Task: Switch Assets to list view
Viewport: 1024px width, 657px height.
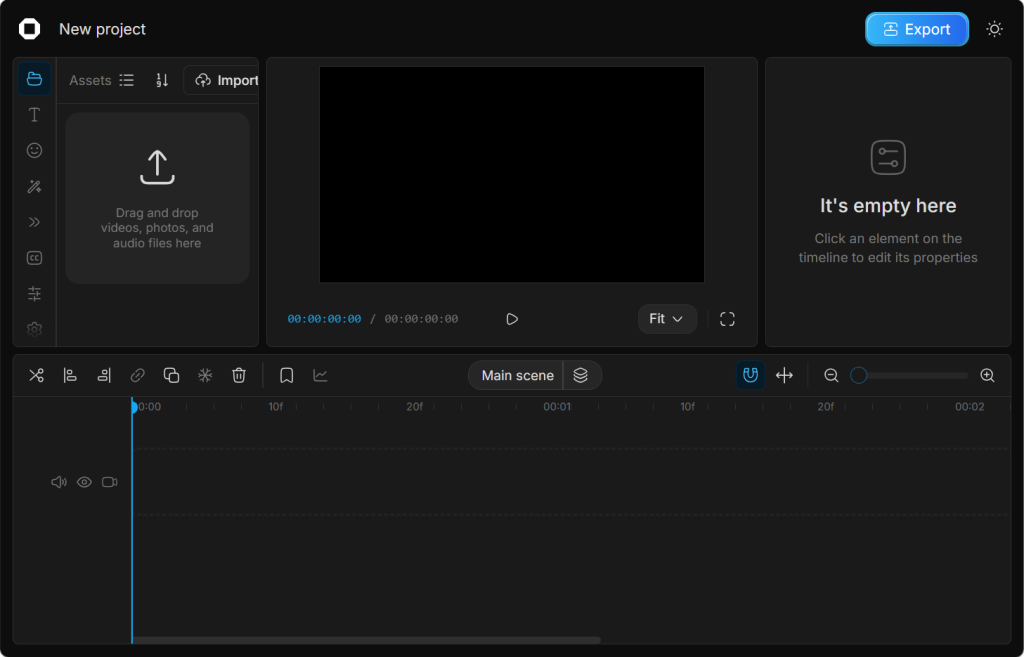Action: click(127, 80)
